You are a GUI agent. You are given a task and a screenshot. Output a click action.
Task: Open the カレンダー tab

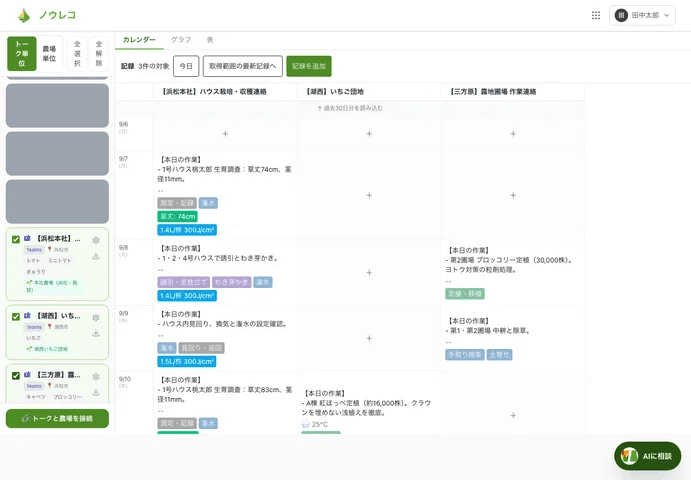click(139, 40)
